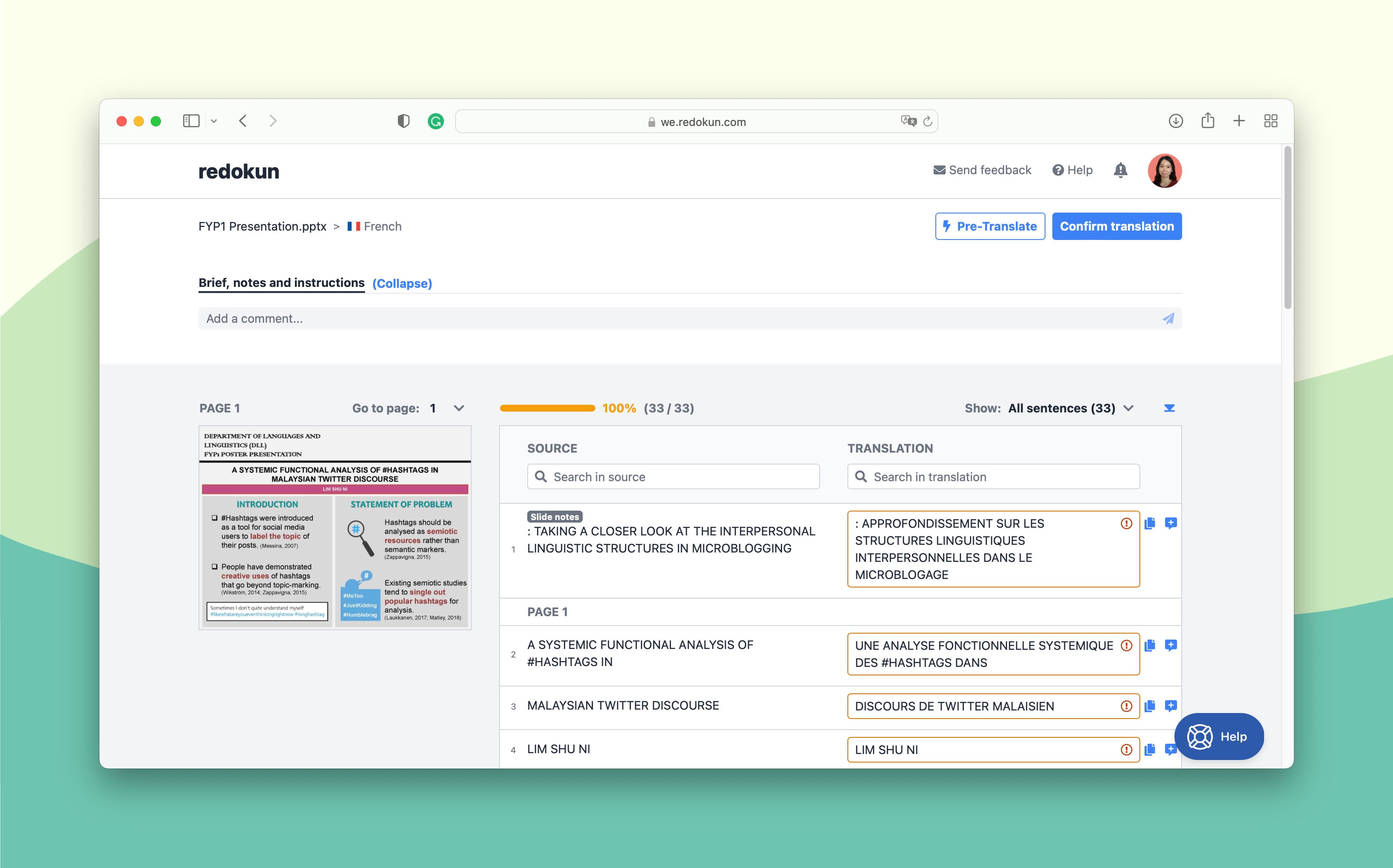Click the Help menu item
Screen dimensions: 1393x868
pyautogui.click(x=1073, y=169)
